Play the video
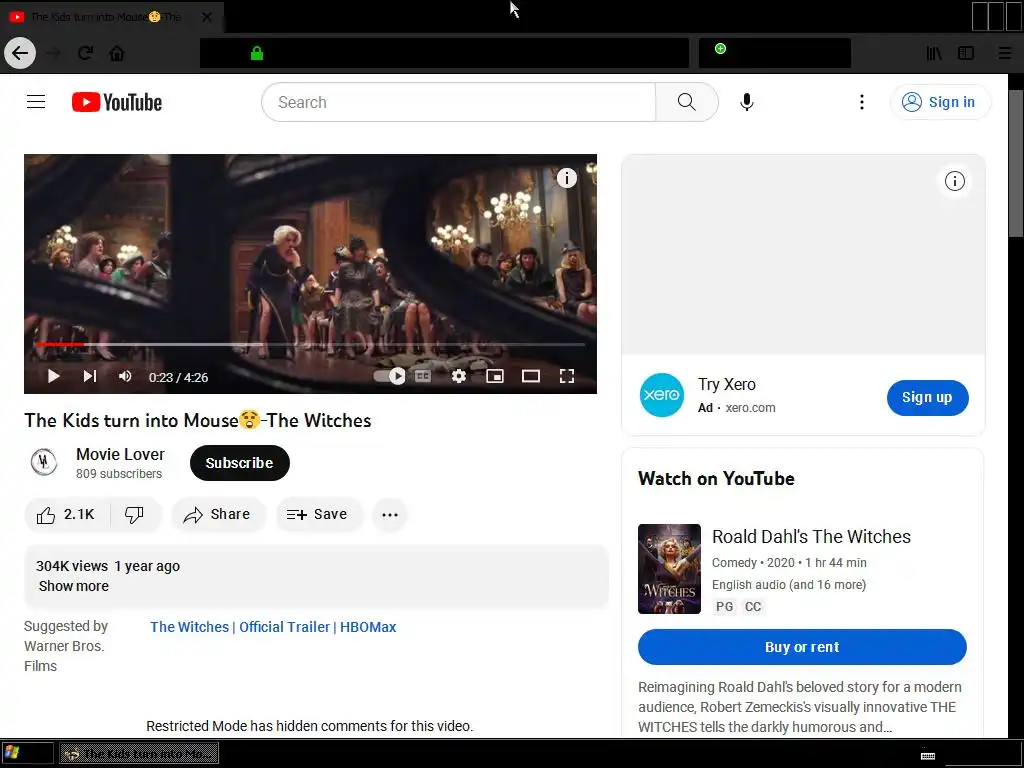The image size is (1024, 768). tap(54, 376)
